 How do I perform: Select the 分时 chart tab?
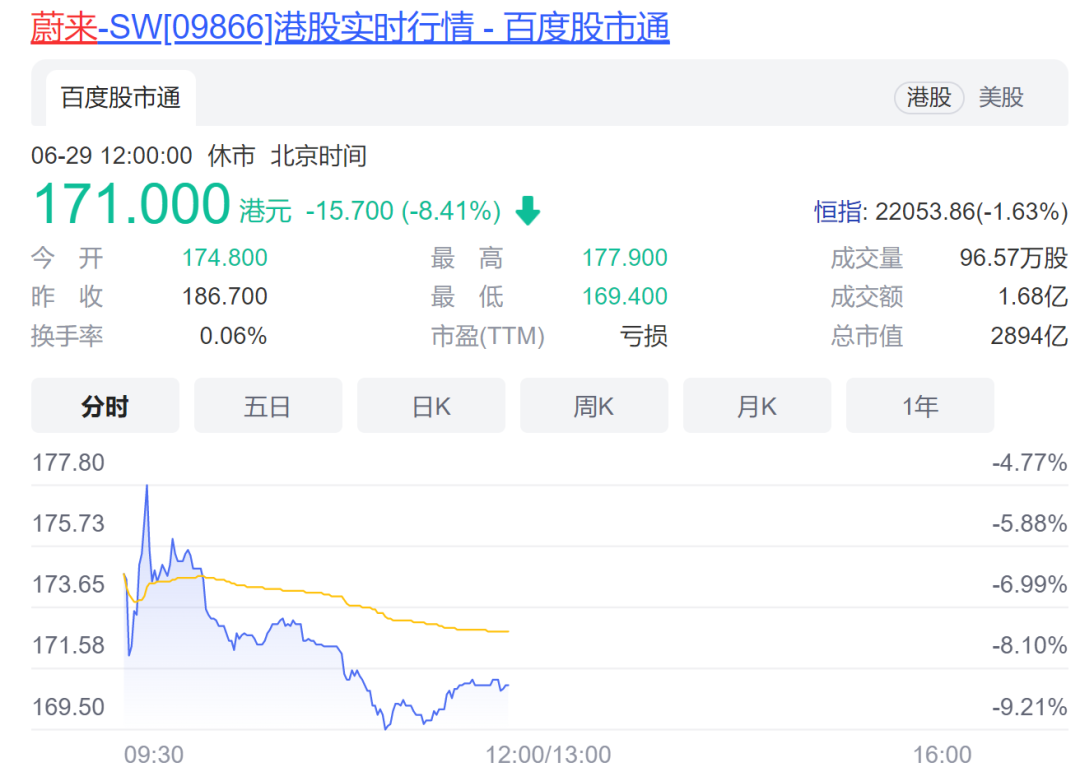(x=105, y=406)
